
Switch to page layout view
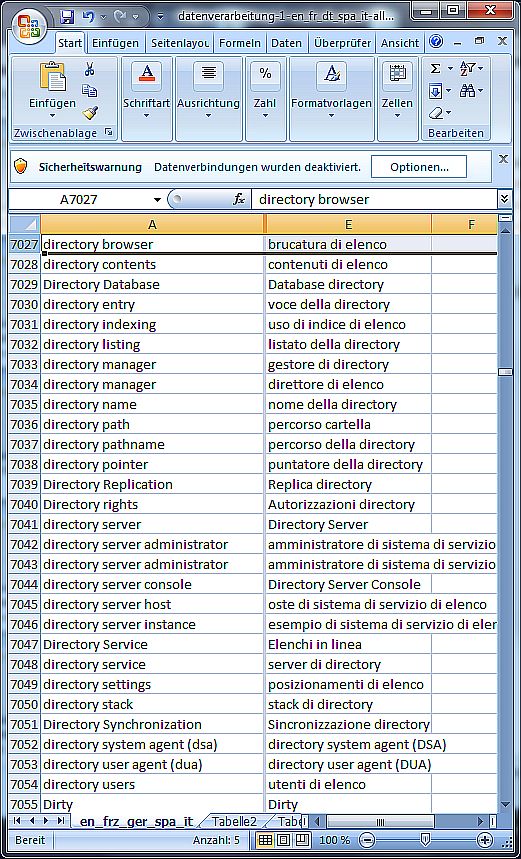(284, 839)
